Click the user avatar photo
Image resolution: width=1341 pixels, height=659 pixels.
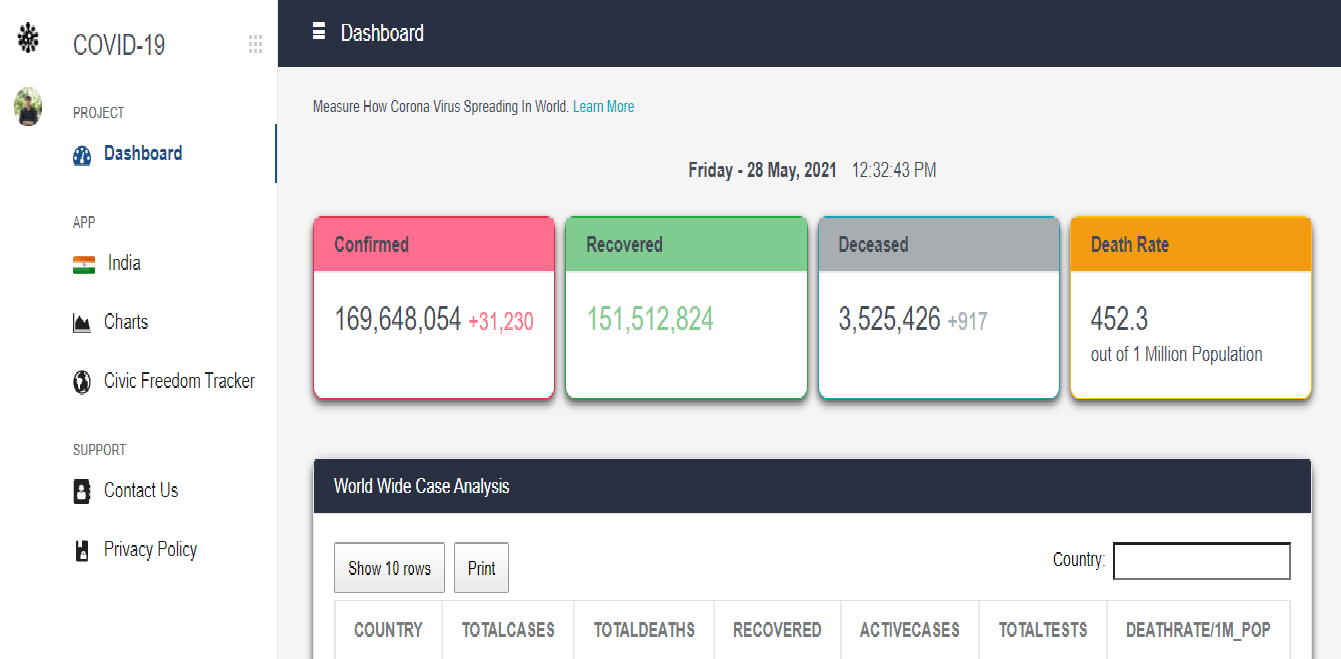pyautogui.click(x=28, y=106)
